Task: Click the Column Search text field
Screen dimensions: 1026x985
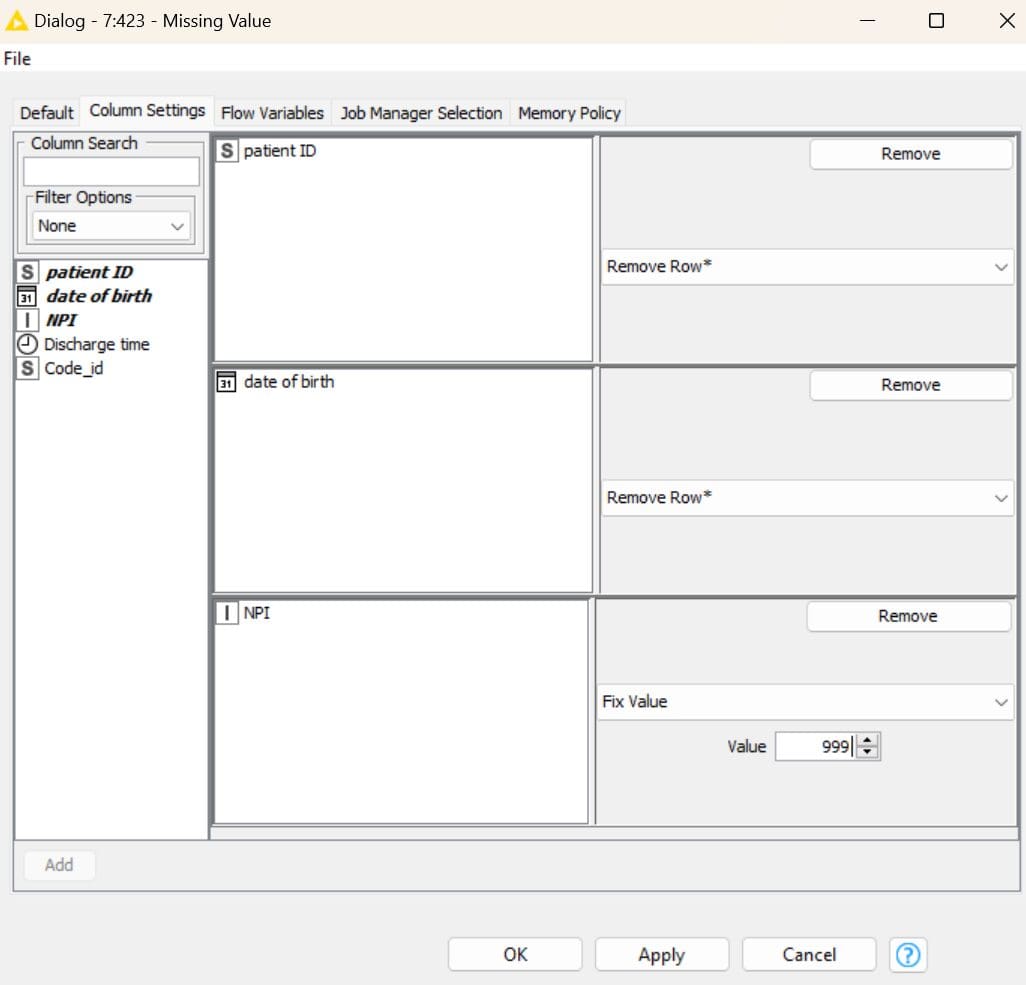Action: tap(111, 171)
